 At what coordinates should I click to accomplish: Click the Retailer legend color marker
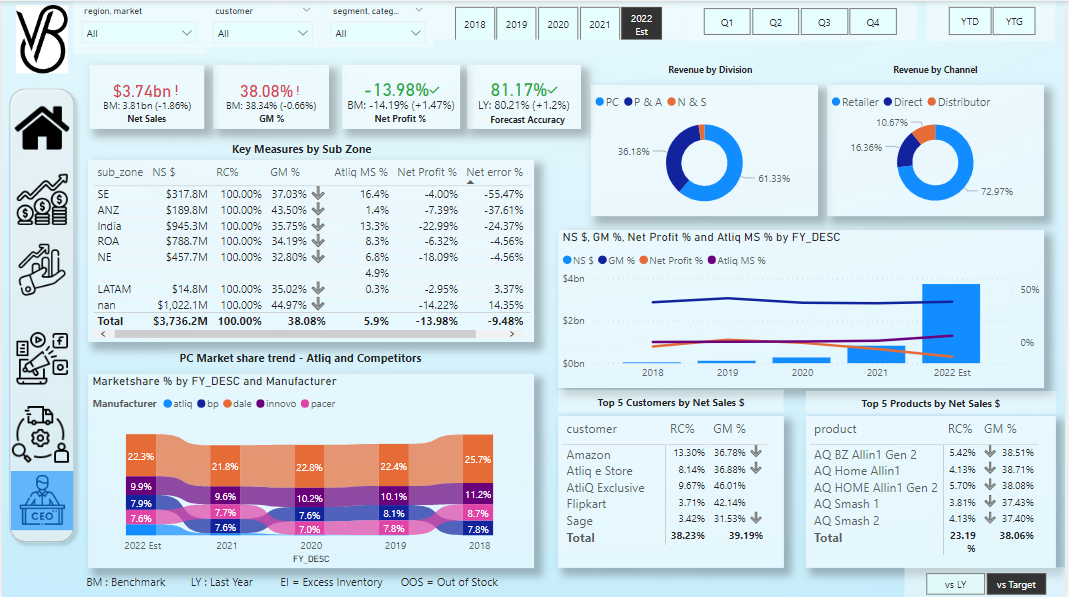point(838,102)
